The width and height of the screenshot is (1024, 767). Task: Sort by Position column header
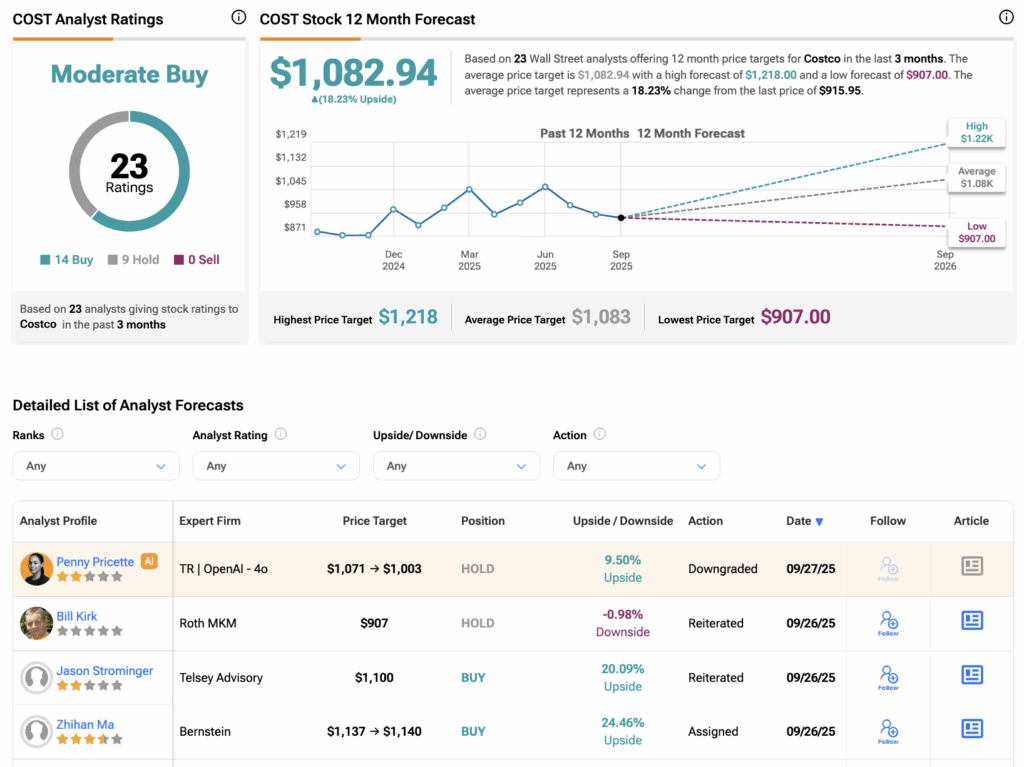point(483,521)
